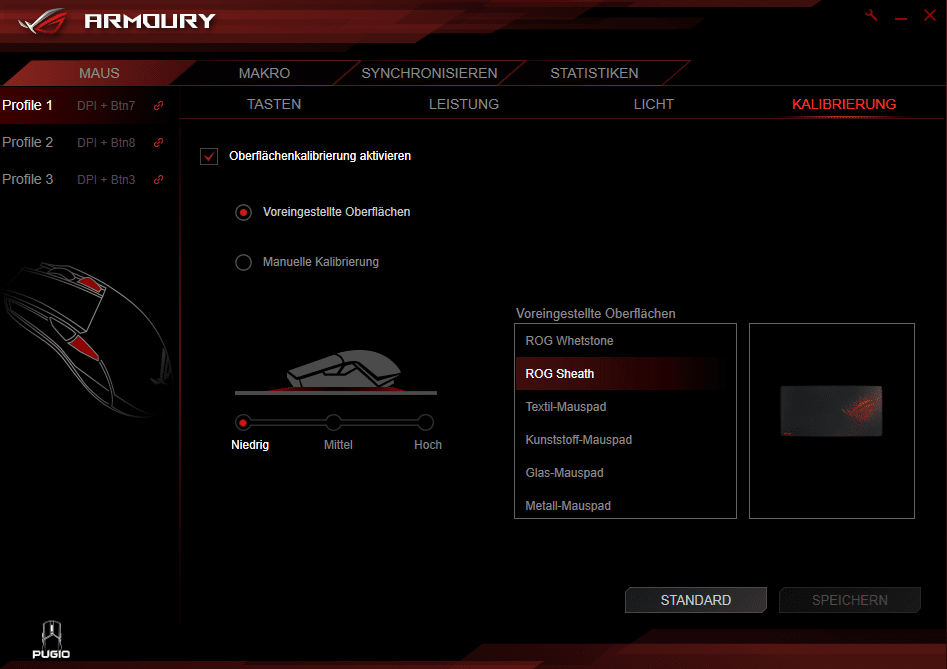The image size is (947, 669).
Task: Click the Hoch label
Action: point(428,445)
